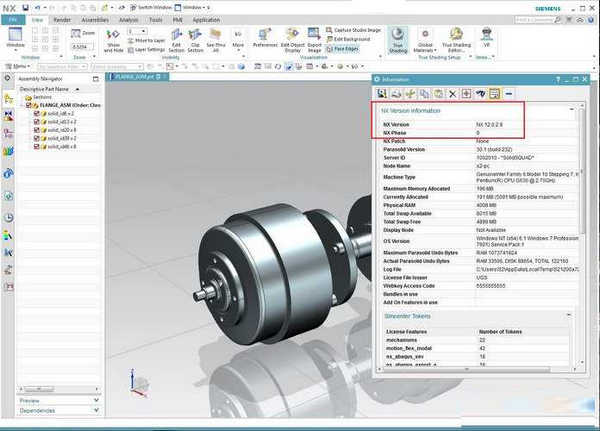Click the printer icon in Information window

point(396,93)
